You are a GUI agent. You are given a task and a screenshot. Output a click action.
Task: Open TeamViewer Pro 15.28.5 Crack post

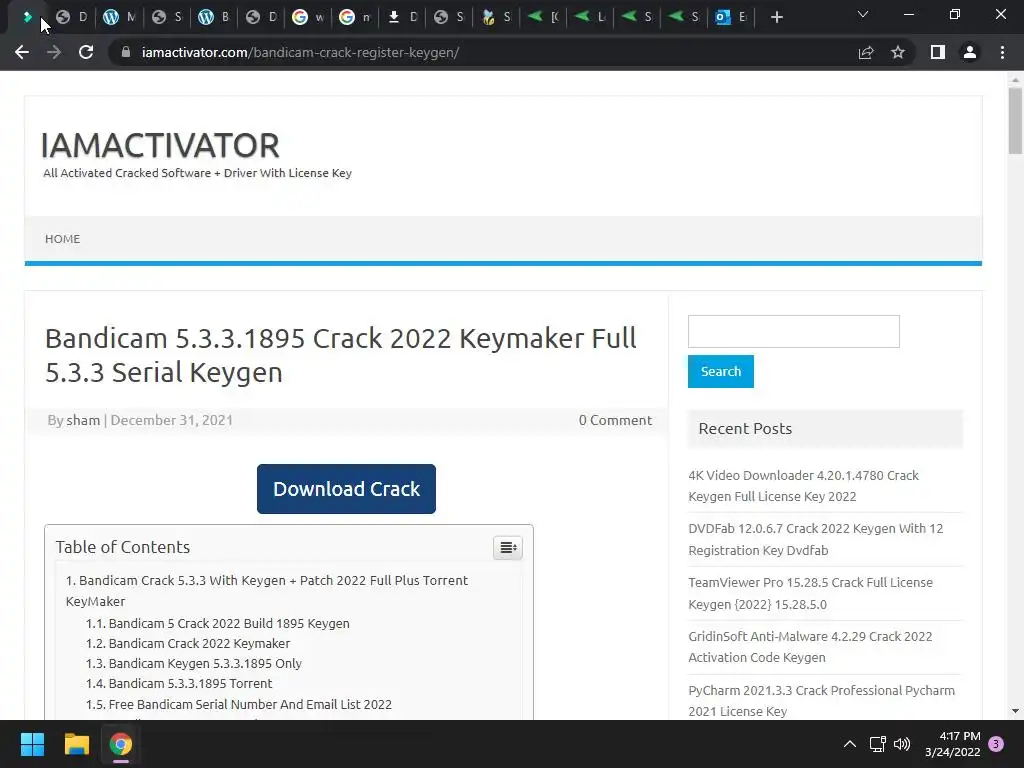810,593
